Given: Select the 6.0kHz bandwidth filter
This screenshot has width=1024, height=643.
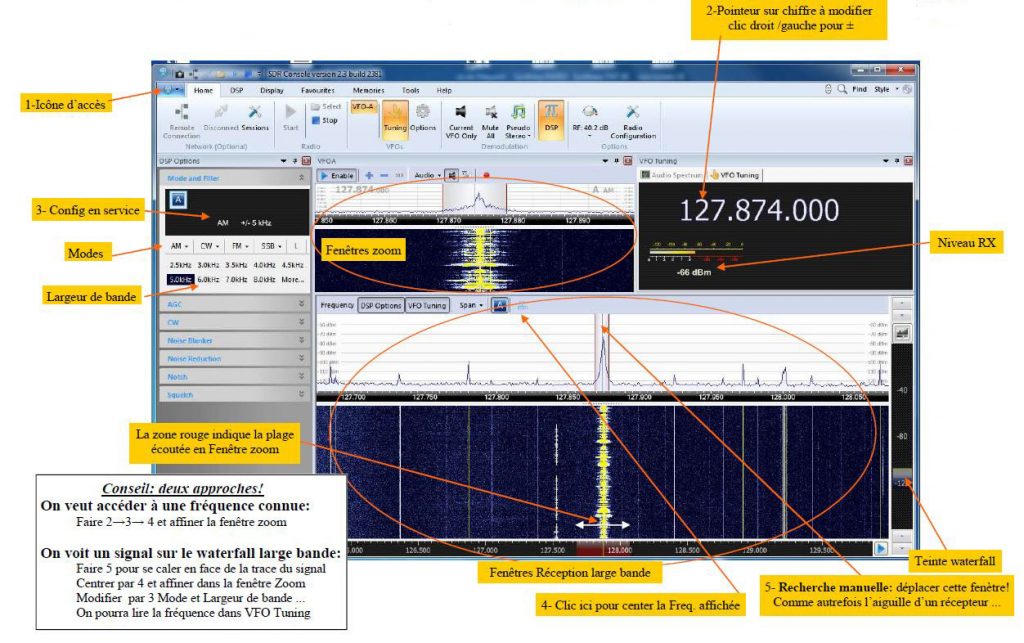Looking at the screenshot, I should (x=208, y=279).
